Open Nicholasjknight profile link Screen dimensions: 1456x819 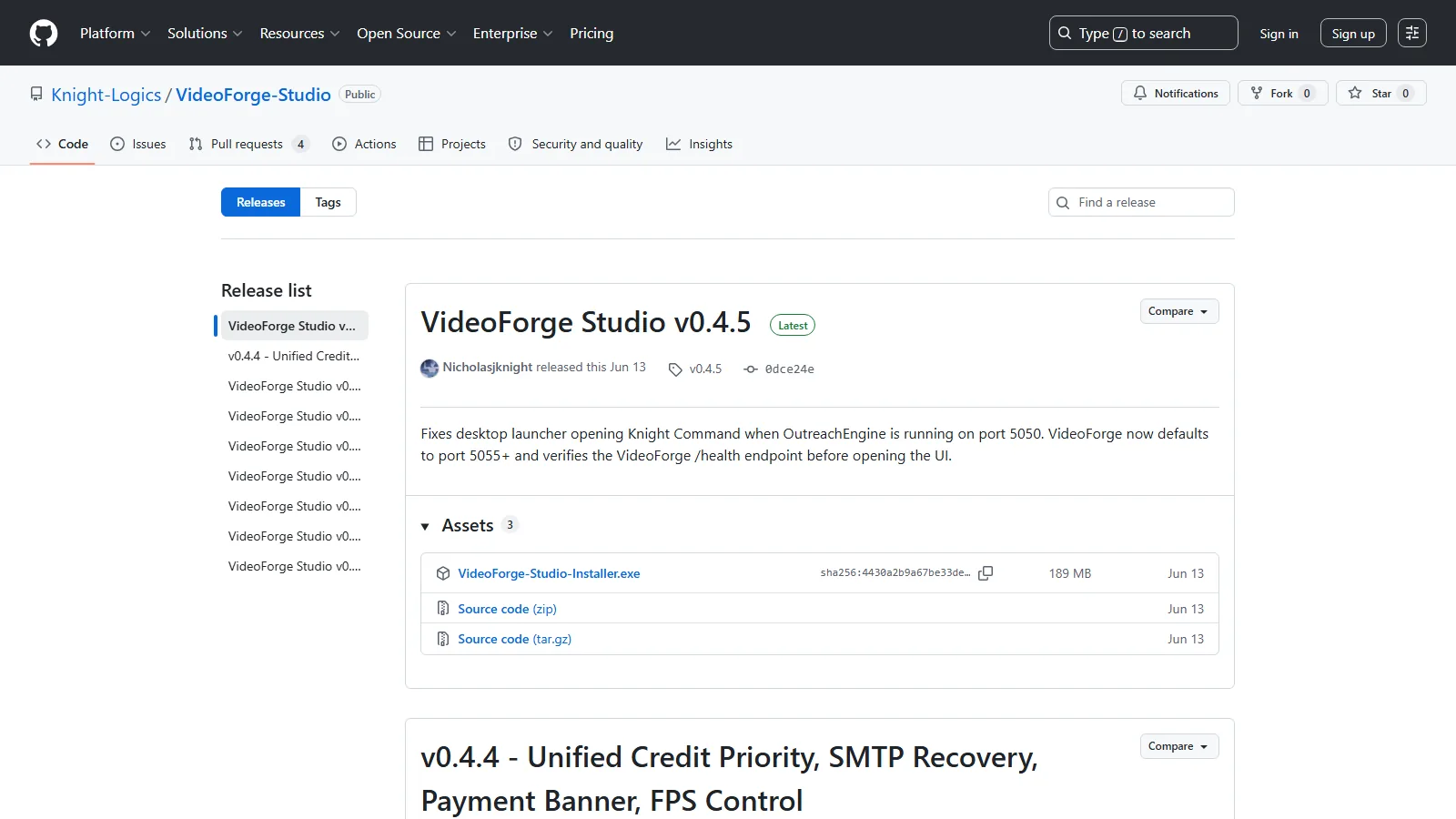point(488,367)
